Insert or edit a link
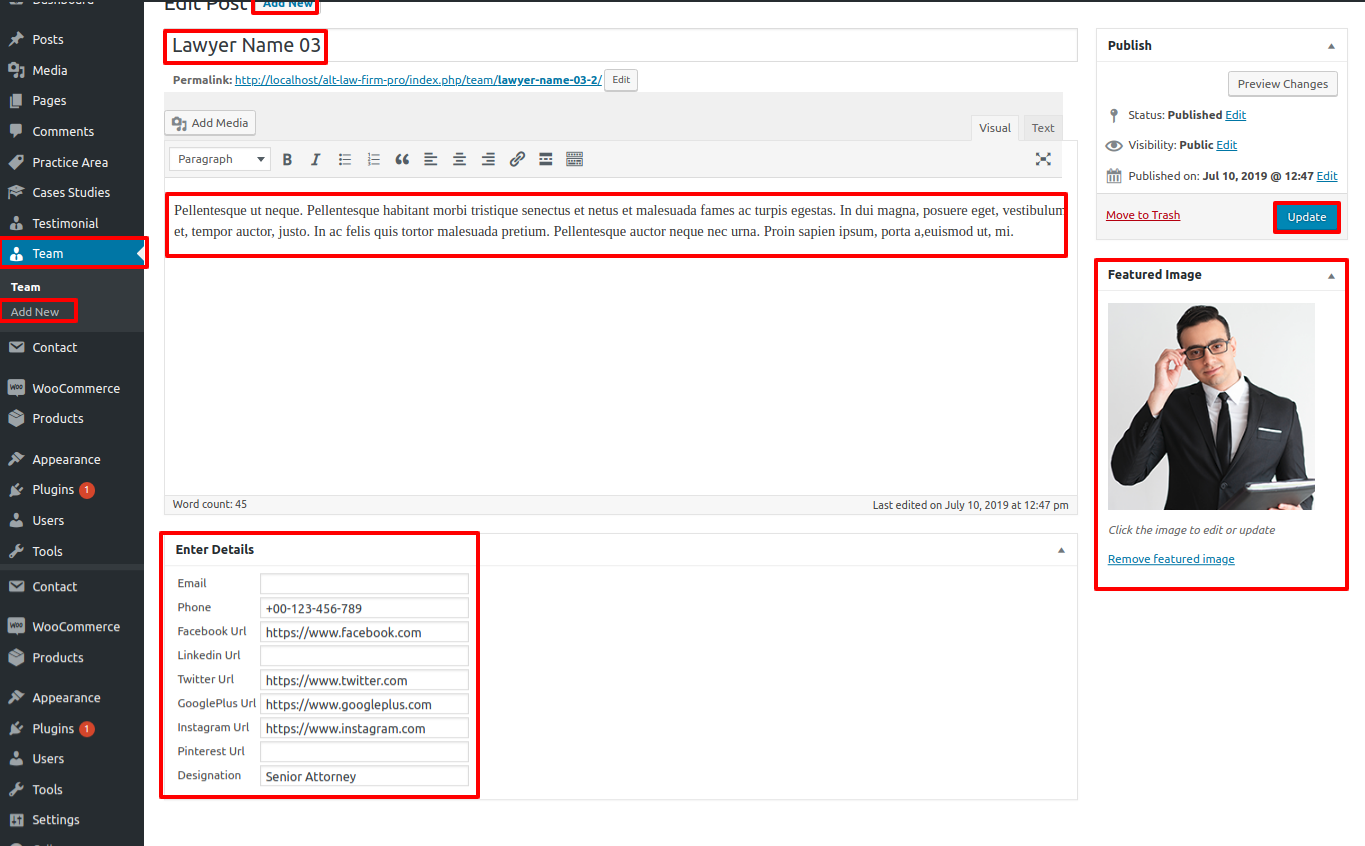This screenshot has width=1365, height=846. pyautogui.click(x=517, y=159)
